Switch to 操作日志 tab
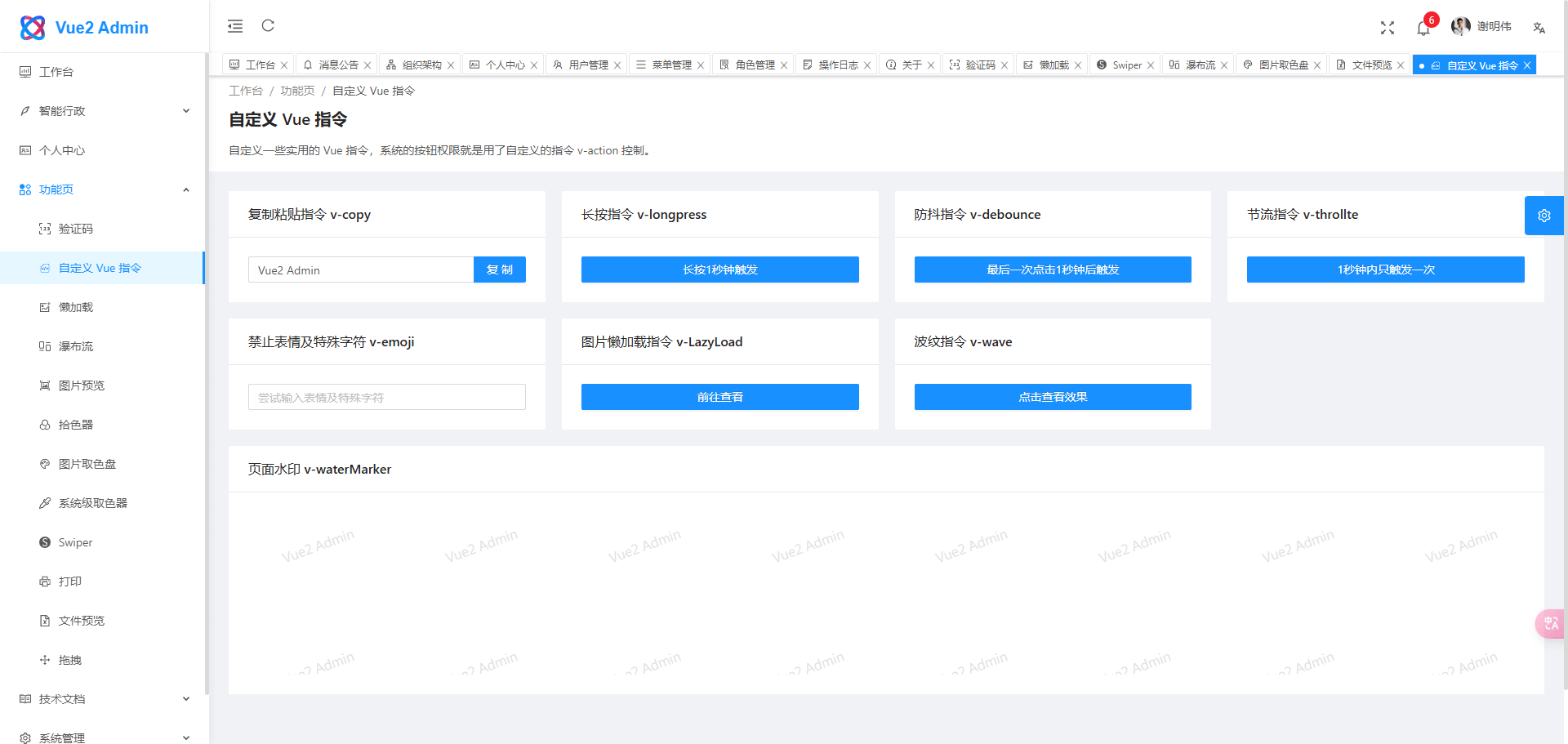The image size is (1568, 744). point(838,65)
